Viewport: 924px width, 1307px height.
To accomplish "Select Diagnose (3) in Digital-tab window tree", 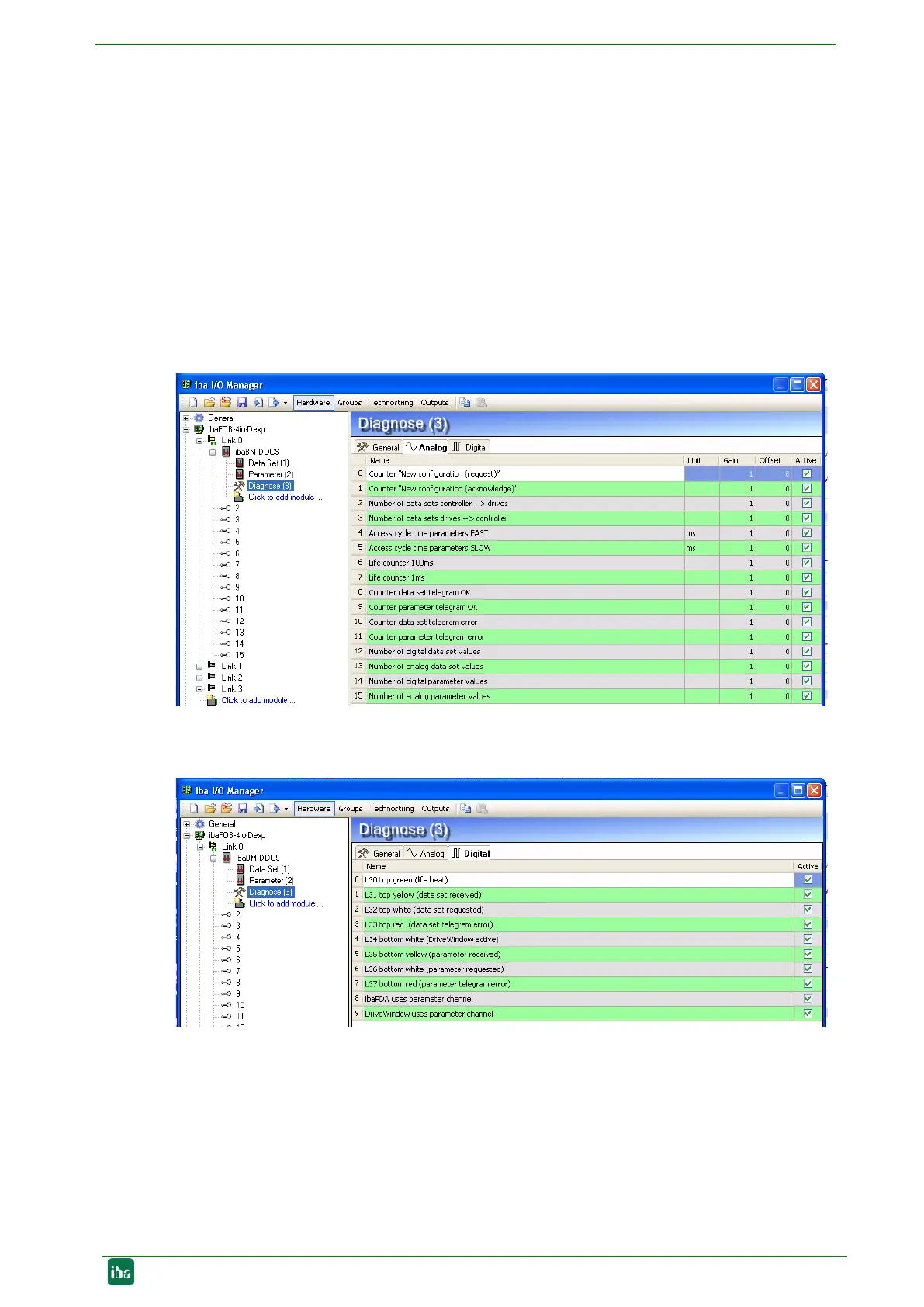I will click(271, 893).
